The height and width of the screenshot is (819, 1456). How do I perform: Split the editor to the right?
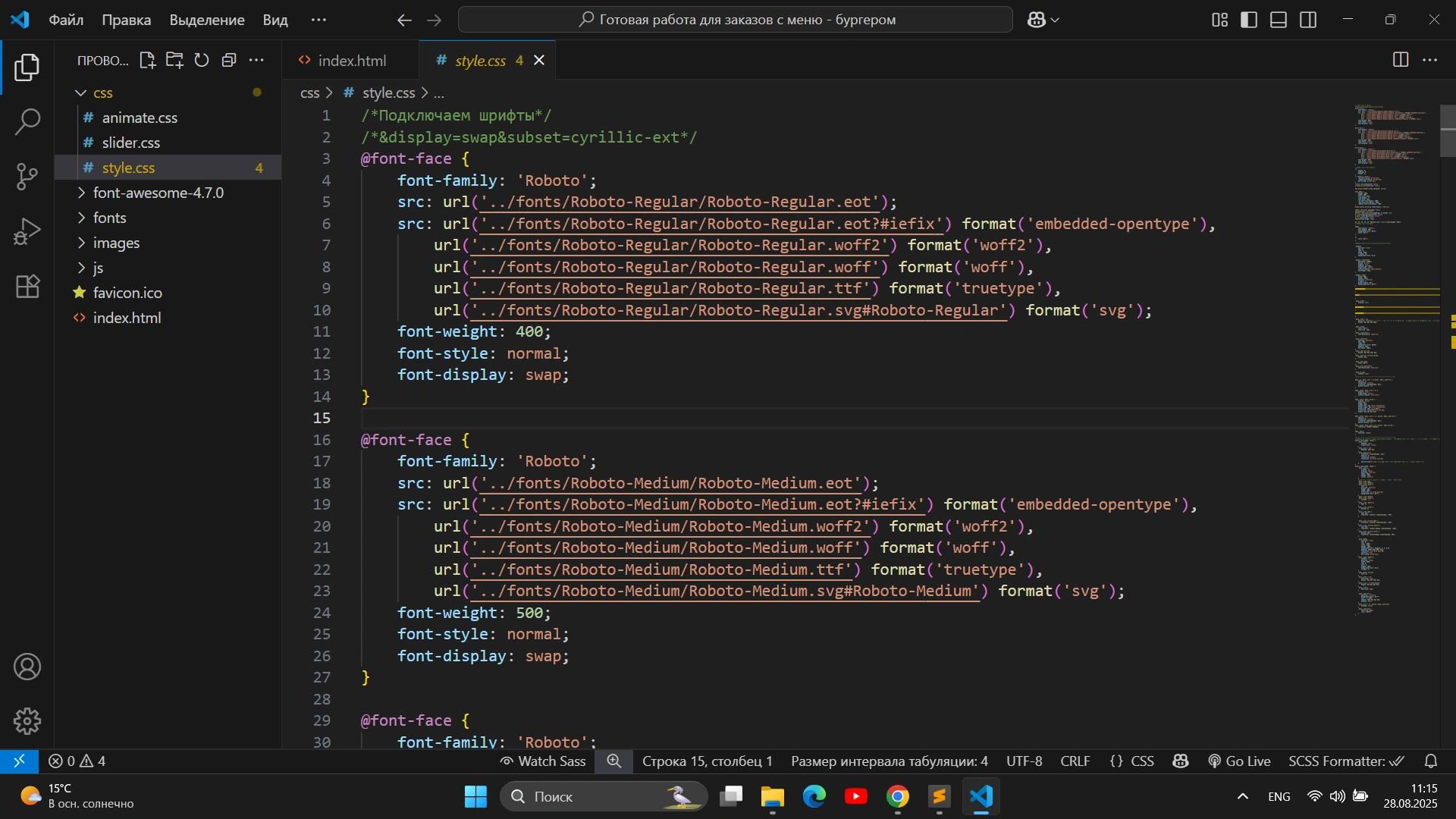(x=1401, y=60)
